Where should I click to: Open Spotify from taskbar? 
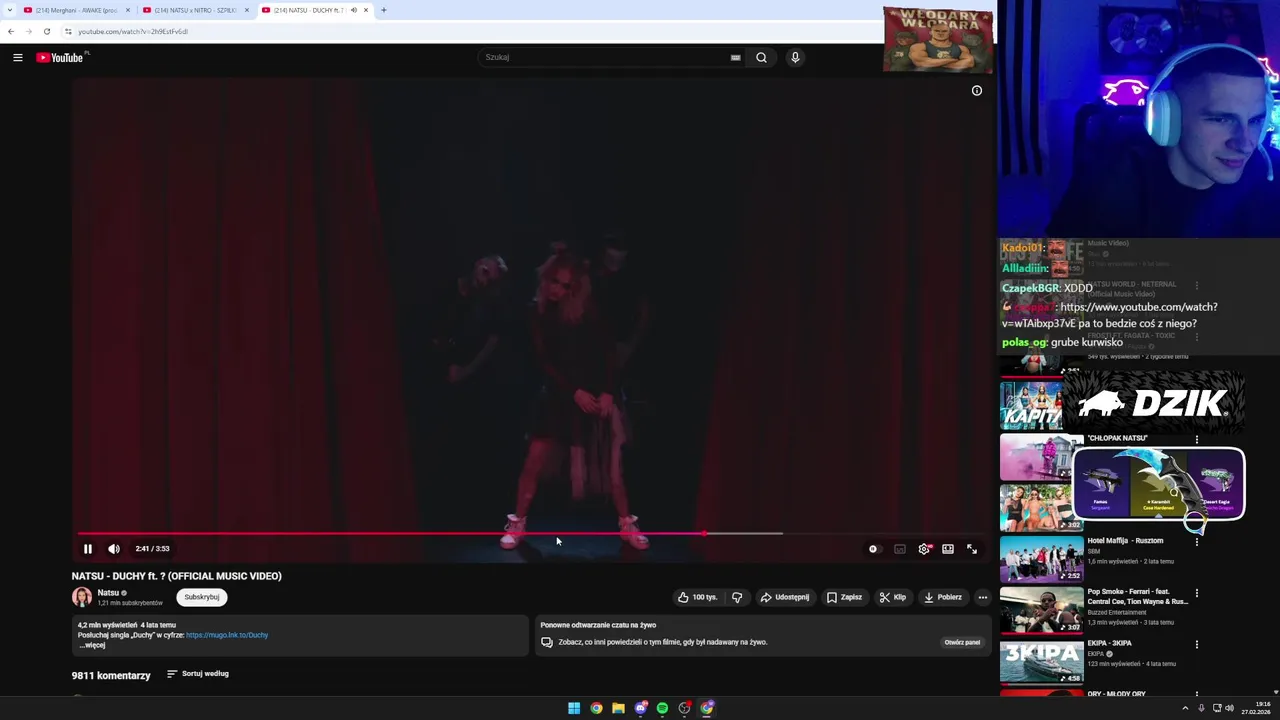pyautogui.click(x=662, y=708)
